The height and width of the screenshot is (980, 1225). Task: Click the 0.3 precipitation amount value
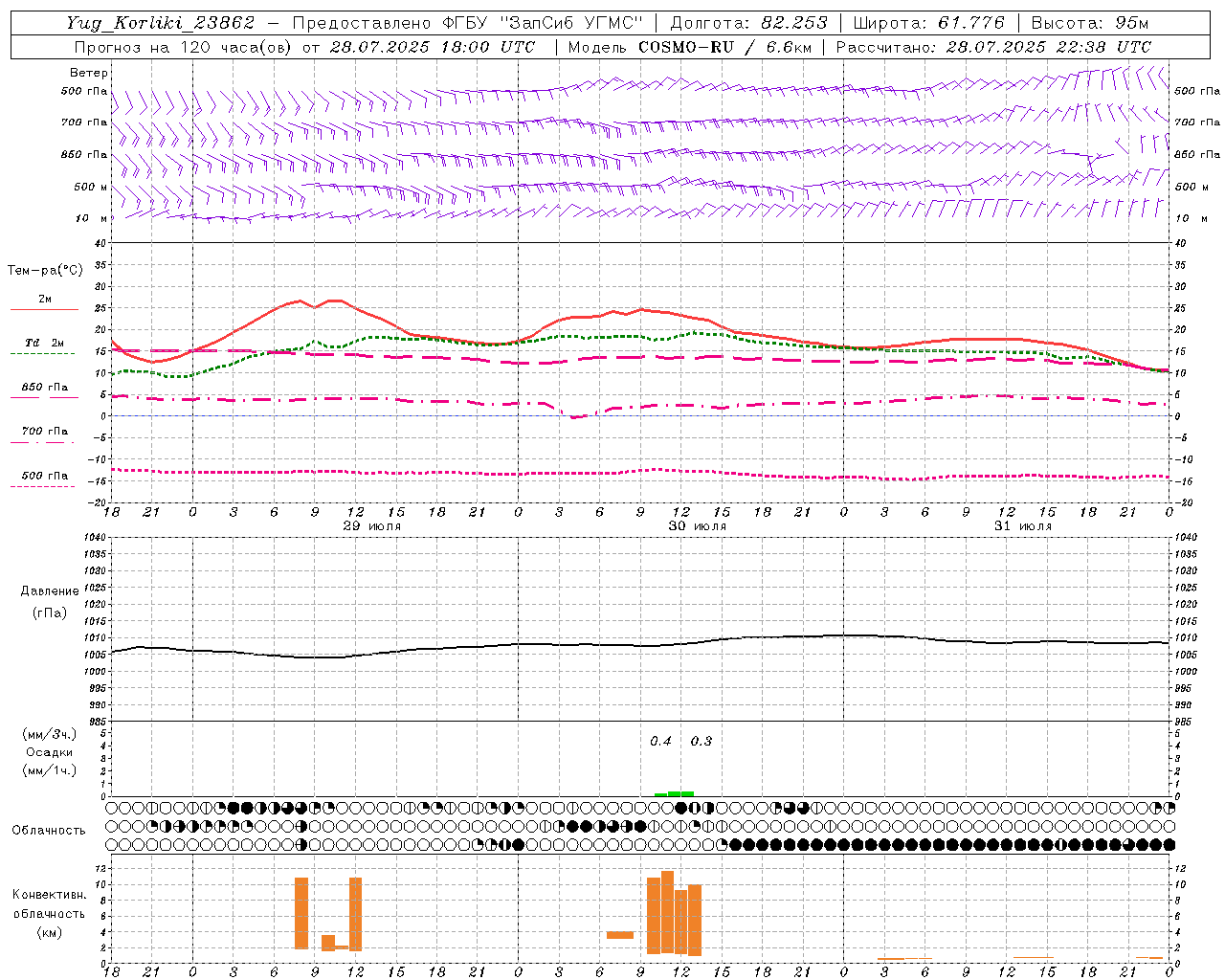(702, 742)
